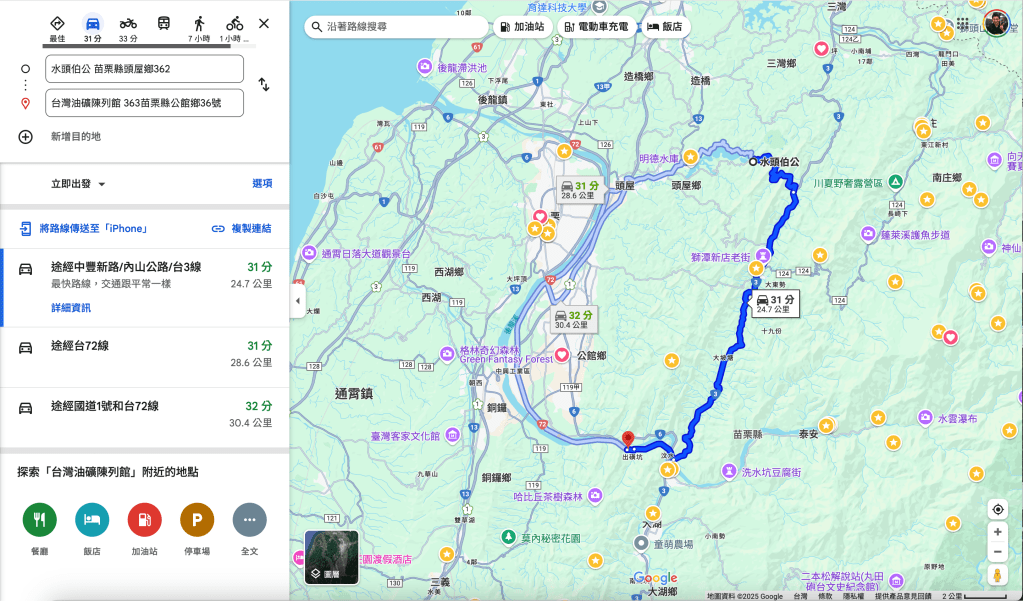1023x601 pixels.
Task: Choose the public transit mode icon
Action: pos(163,23)
